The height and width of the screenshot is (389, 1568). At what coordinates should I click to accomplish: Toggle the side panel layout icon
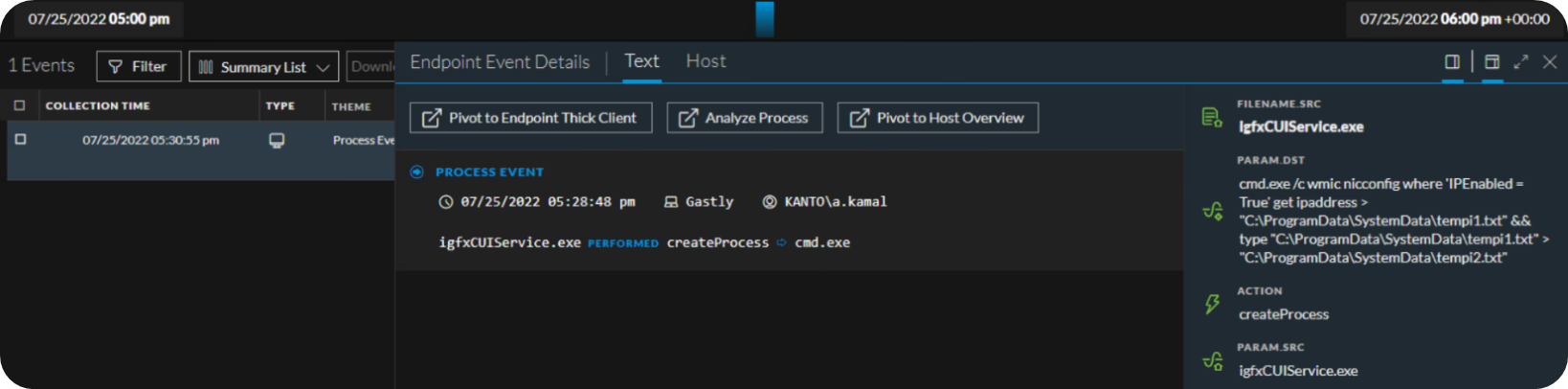click(1452, 62)
